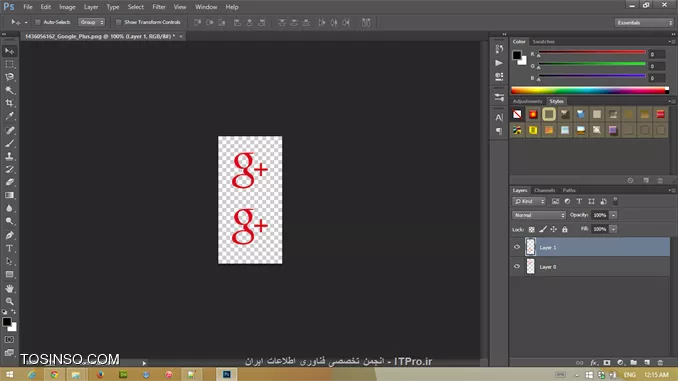678x381 pixels.
Task: Toggle lock image pixels
Action: coord(543,229)
